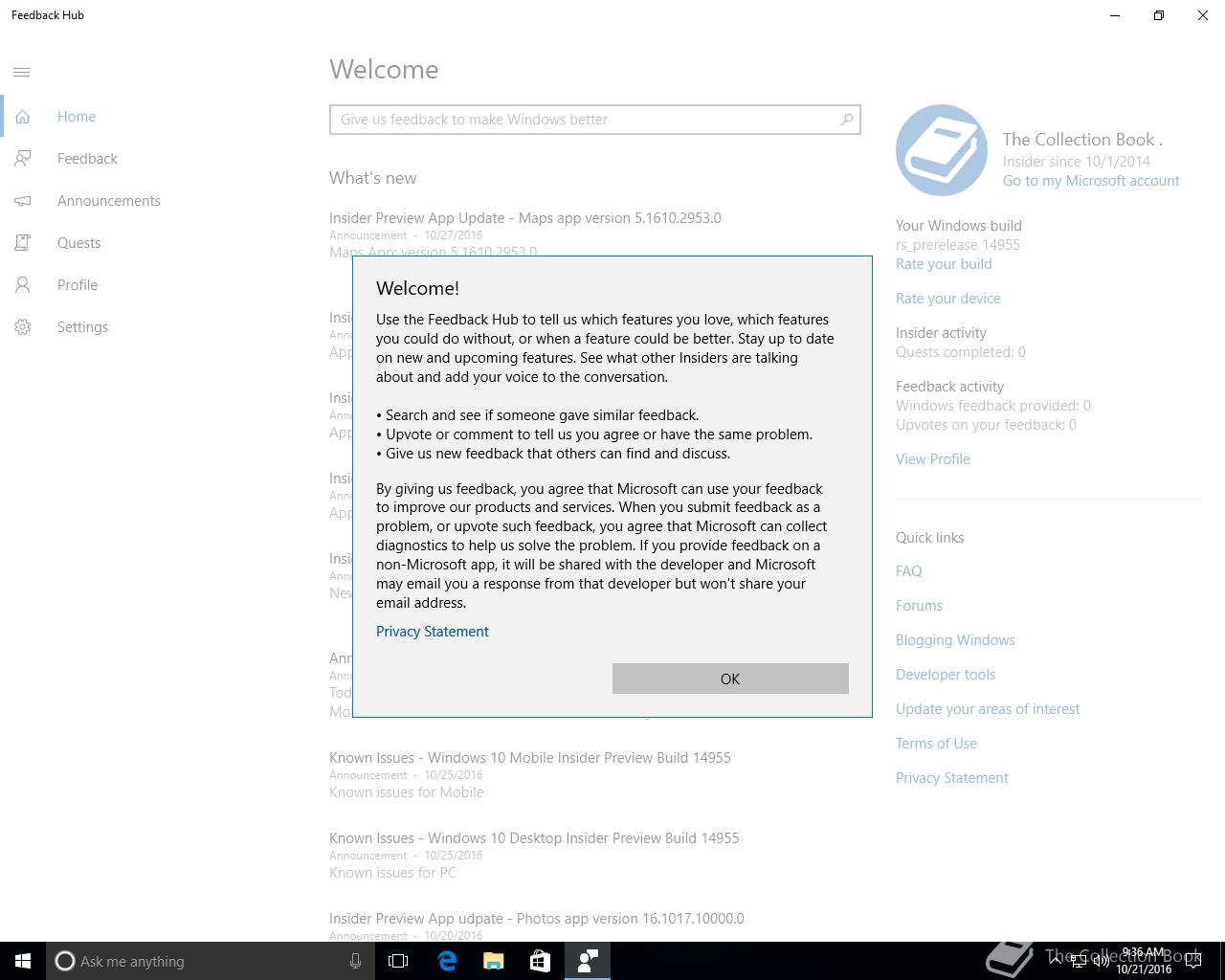Click the taskbar clock showing 10/21/2016

click(x=1143, y=961)
